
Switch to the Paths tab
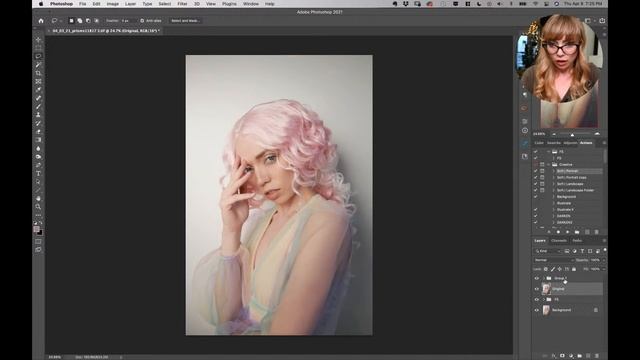point(577,241)
